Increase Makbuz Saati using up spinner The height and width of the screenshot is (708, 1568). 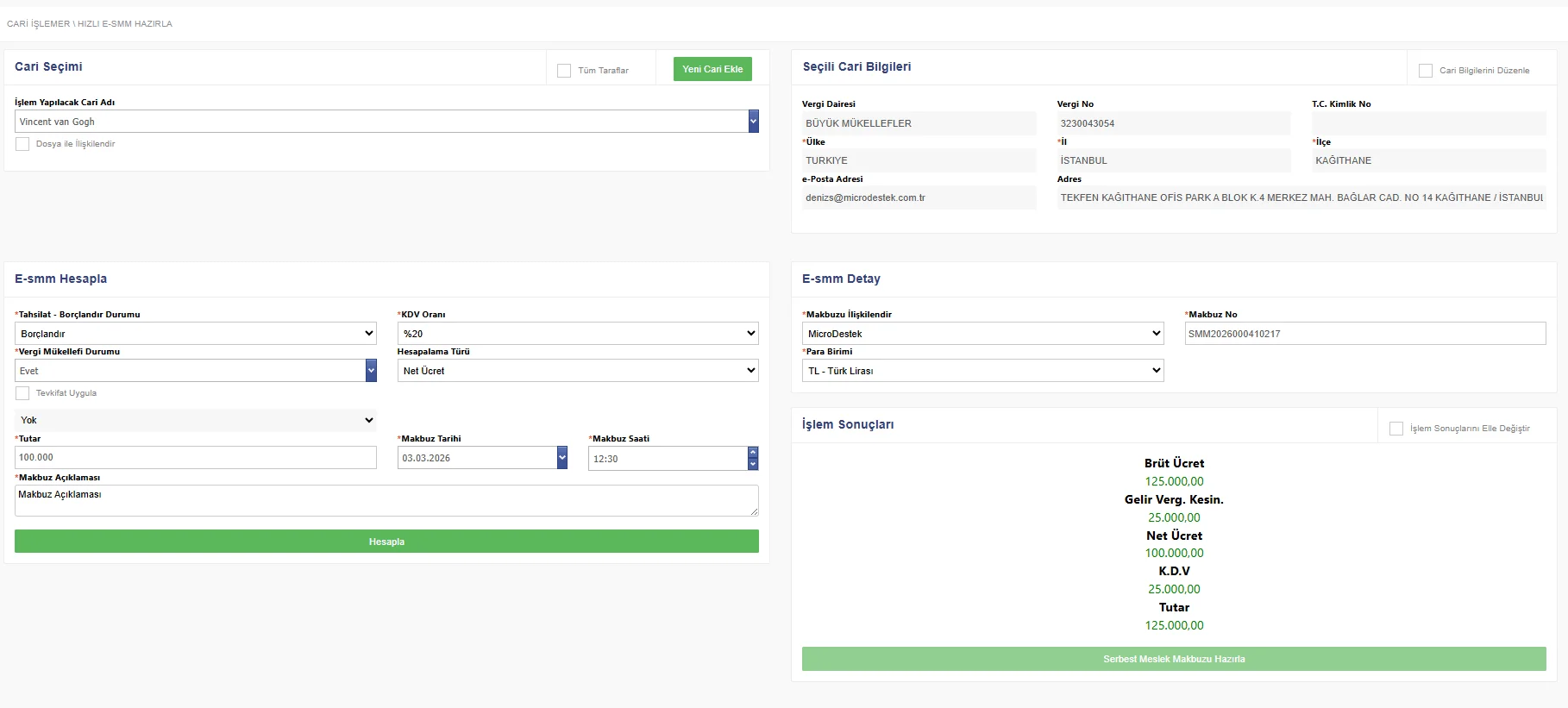753,453
